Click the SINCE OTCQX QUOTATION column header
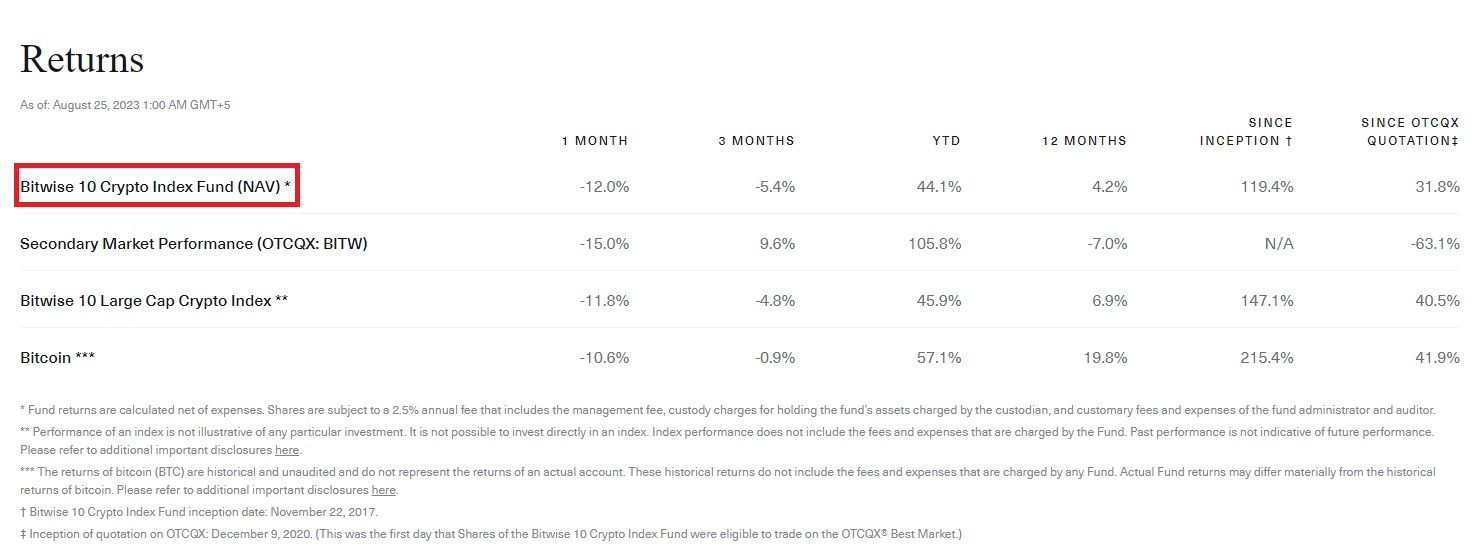The image size is (1473, 553). (1410, 132)
